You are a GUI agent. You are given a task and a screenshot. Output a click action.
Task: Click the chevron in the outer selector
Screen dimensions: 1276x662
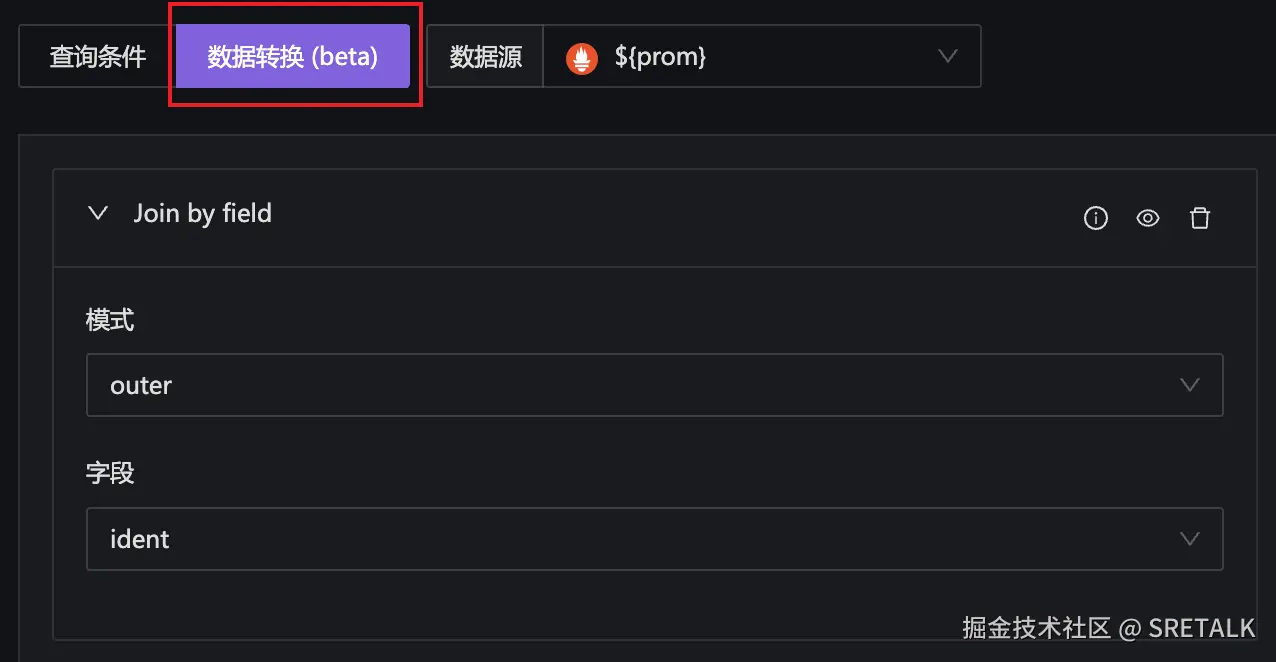(x=1189, y=385)
